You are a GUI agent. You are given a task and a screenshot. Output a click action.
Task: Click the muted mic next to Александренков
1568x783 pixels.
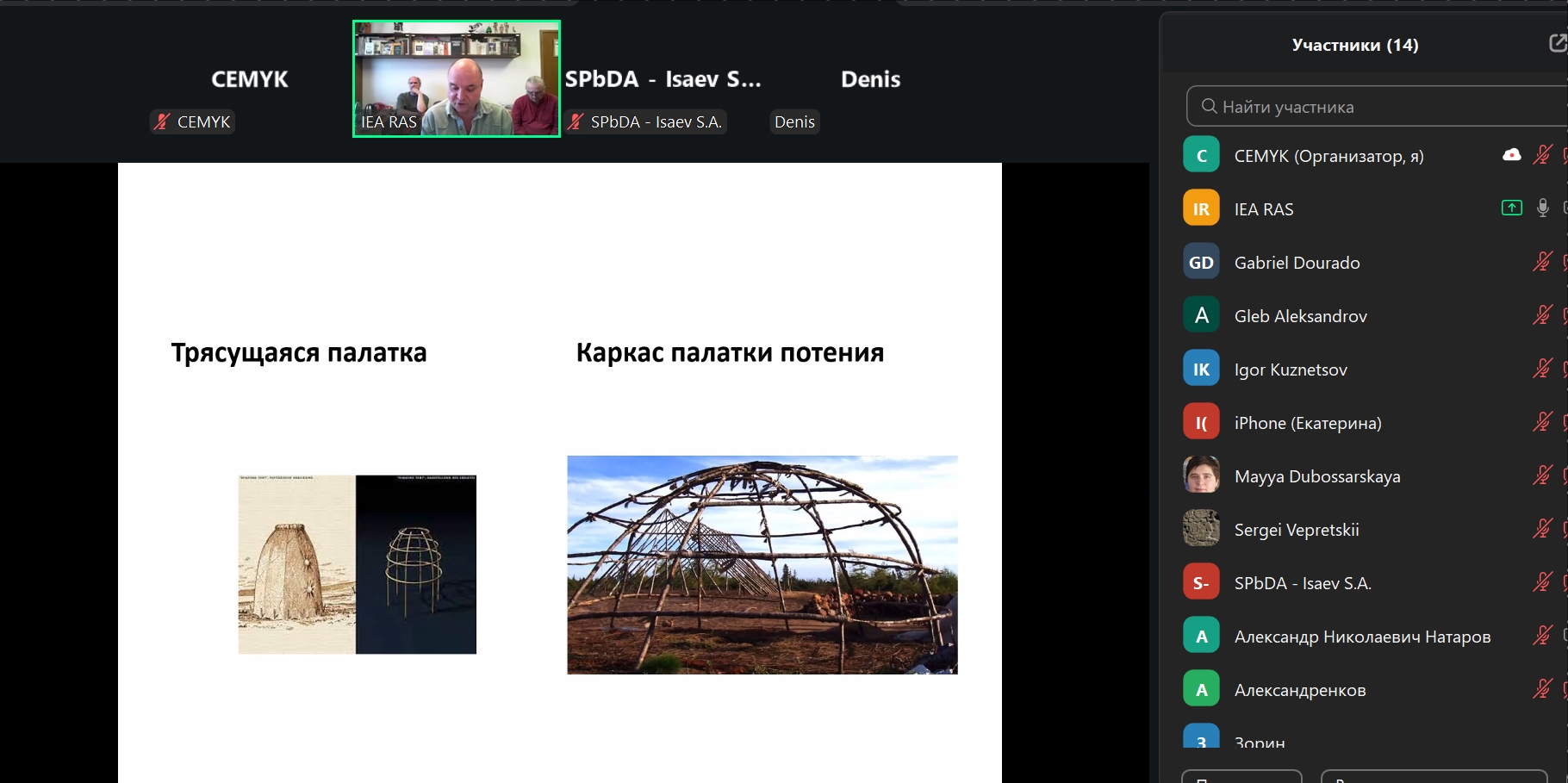pos(1542,689)
